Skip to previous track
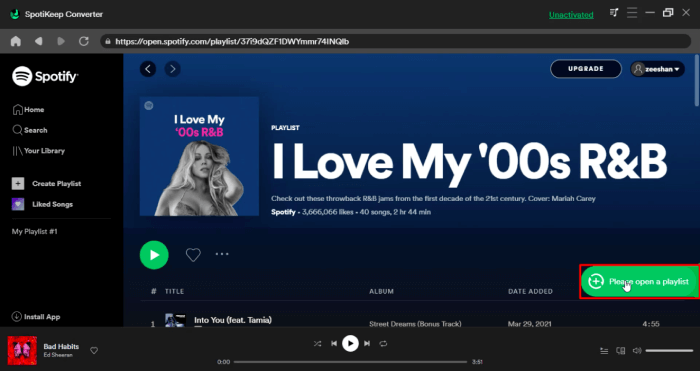700x371 pixels. pyautogui.click(x=334, y=344)
